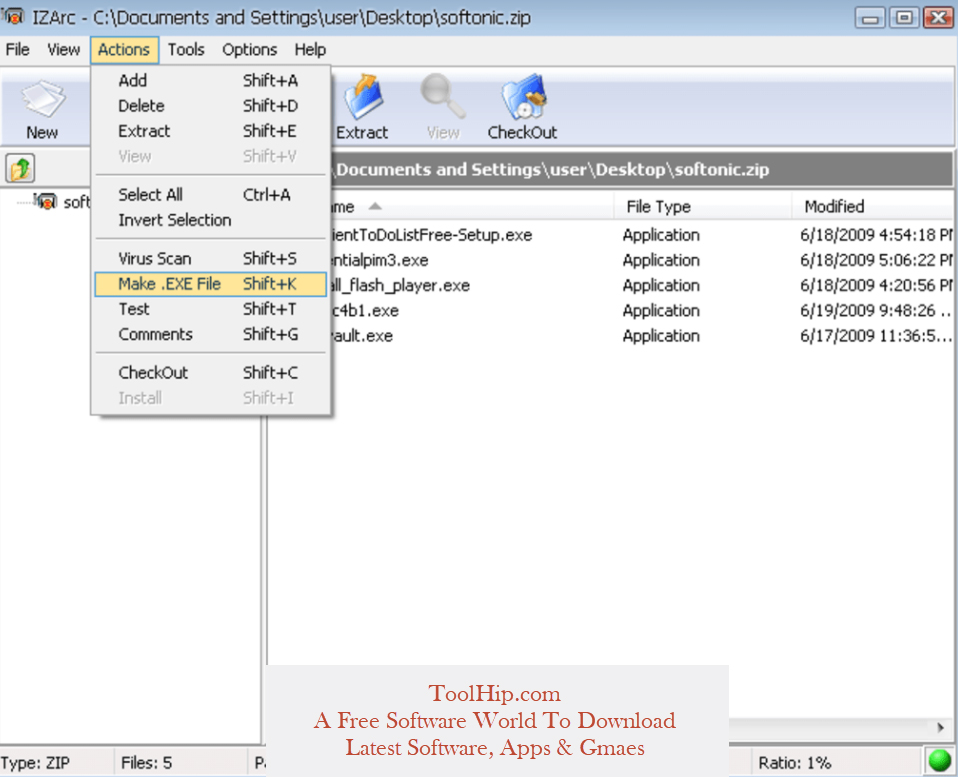Screen dimensions: 958x777
Task: Maximize the IZArc window
Action: [x=904, y=18]
